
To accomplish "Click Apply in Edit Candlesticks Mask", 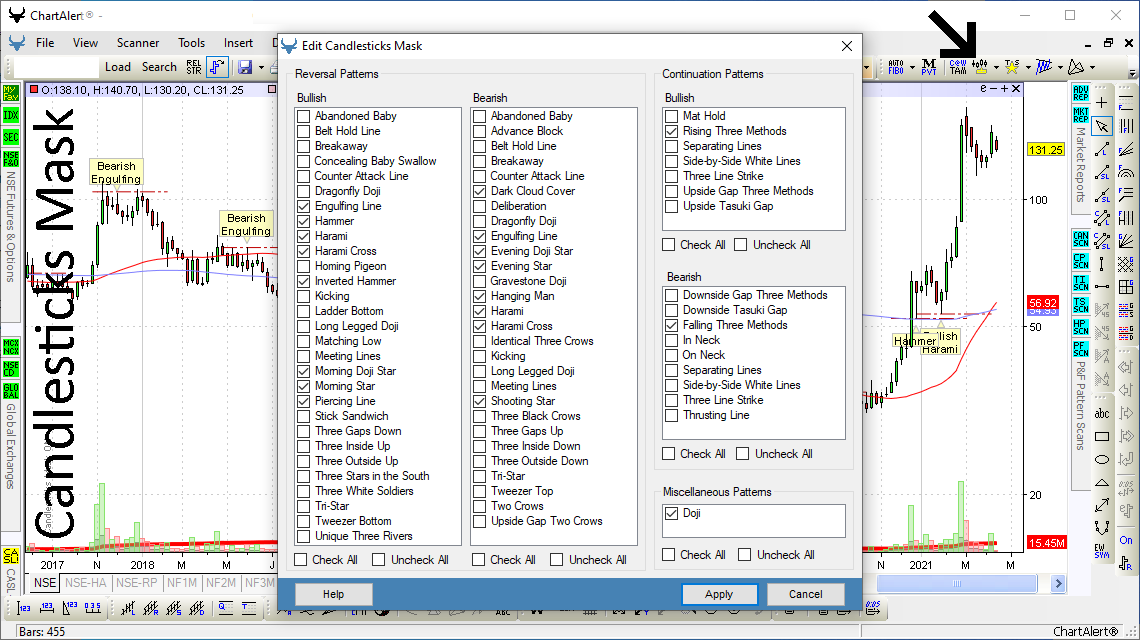I will (719, 594).
